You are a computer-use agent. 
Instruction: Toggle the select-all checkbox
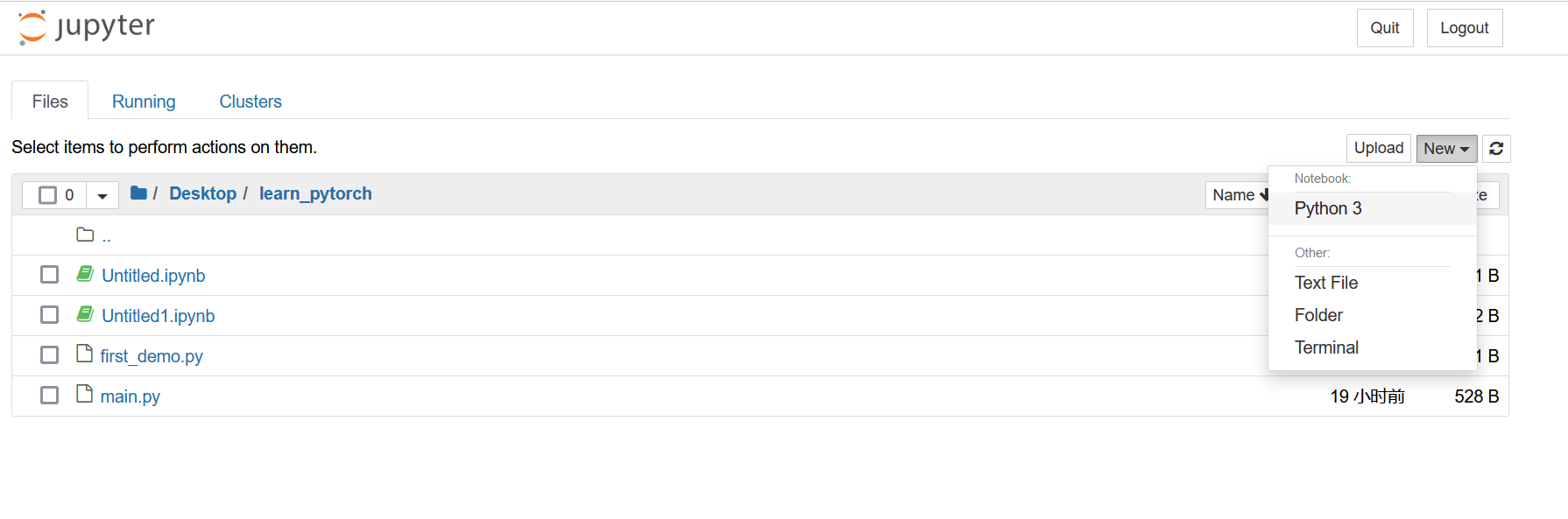click(x=49, y=194)
